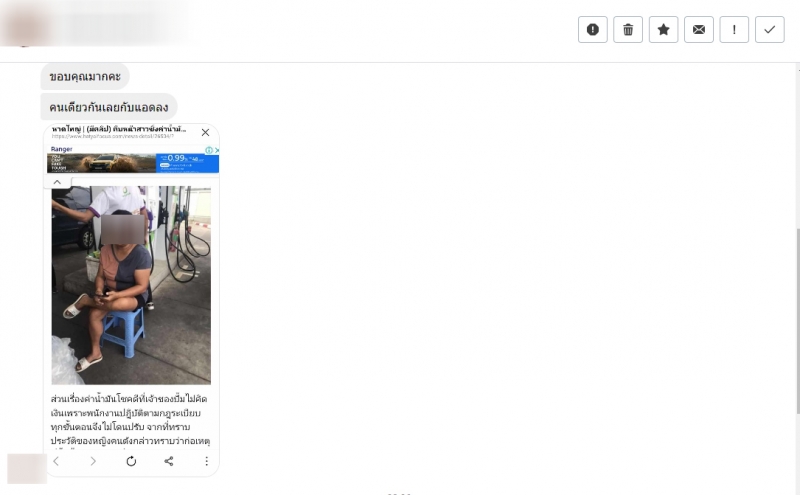Click the article URL under the page title
This screenshot has width=800, height=495.
pyautogui.click(x=112, y=136)
